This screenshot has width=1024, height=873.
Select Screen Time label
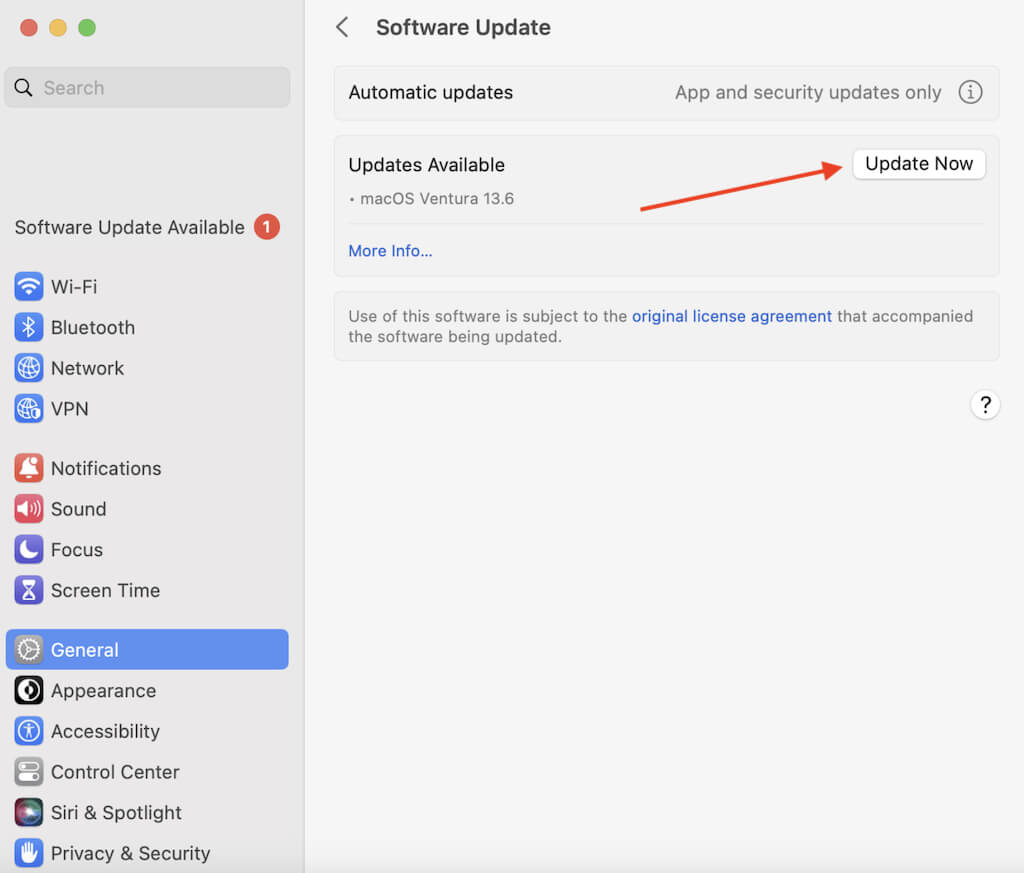pyautogui.click(x=105, y=590)
